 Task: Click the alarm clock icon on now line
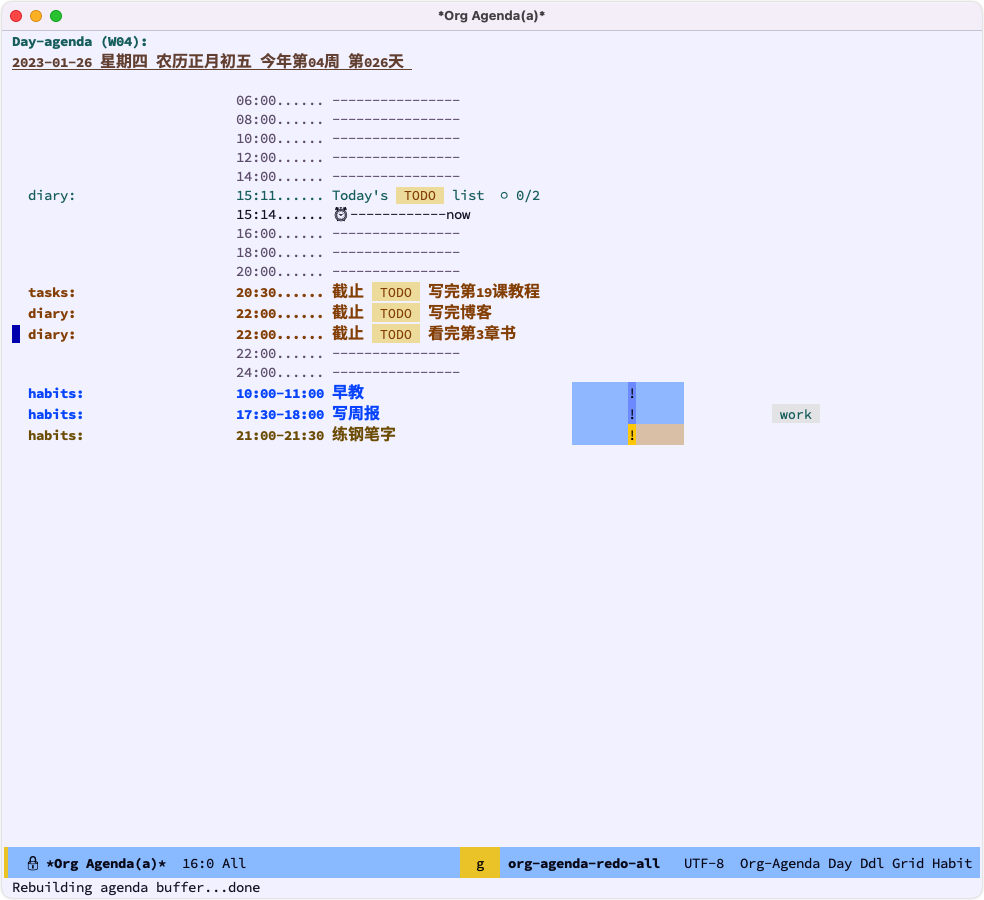coord(341,215)
